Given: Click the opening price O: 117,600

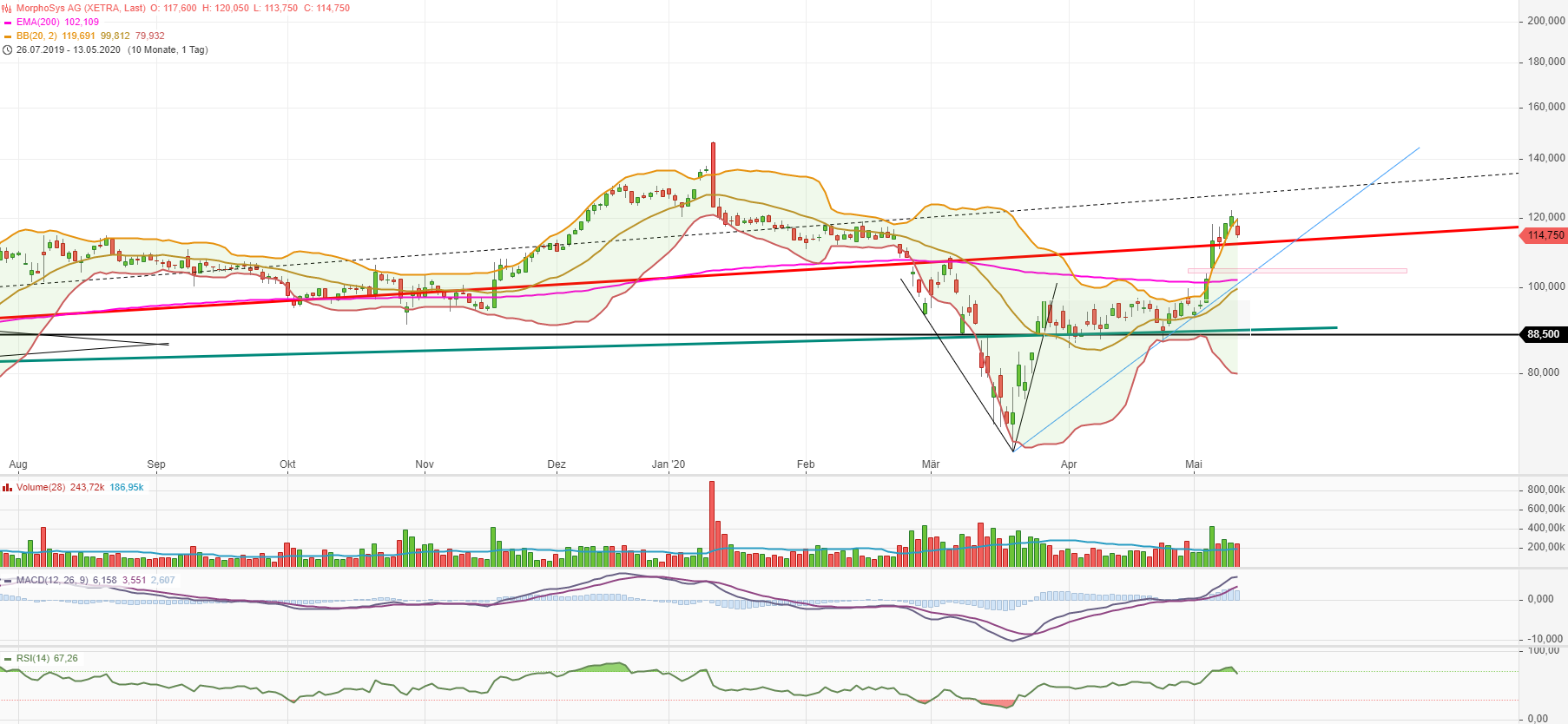Looking at the screenshot, I should [174, 8].
